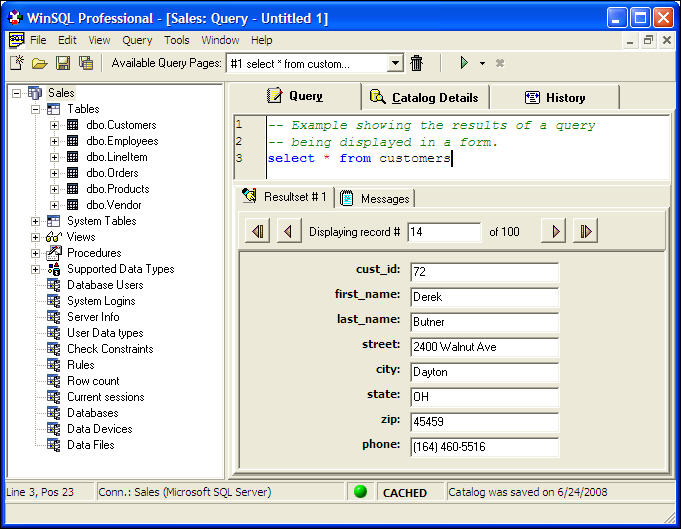Go to first record button
The image size is (681, 529).
pos(258,231)
